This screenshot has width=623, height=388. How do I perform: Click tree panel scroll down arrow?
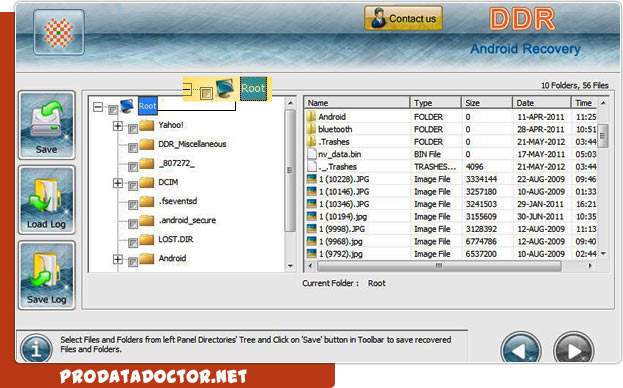(x=290, y=266)
